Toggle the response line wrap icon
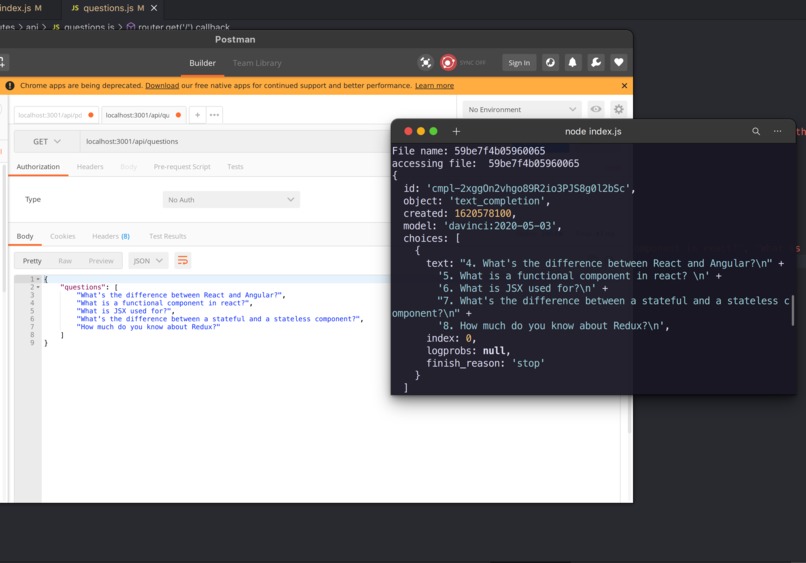Image resolution: width=806 pixels, height=563 pixels. point(182,261)
